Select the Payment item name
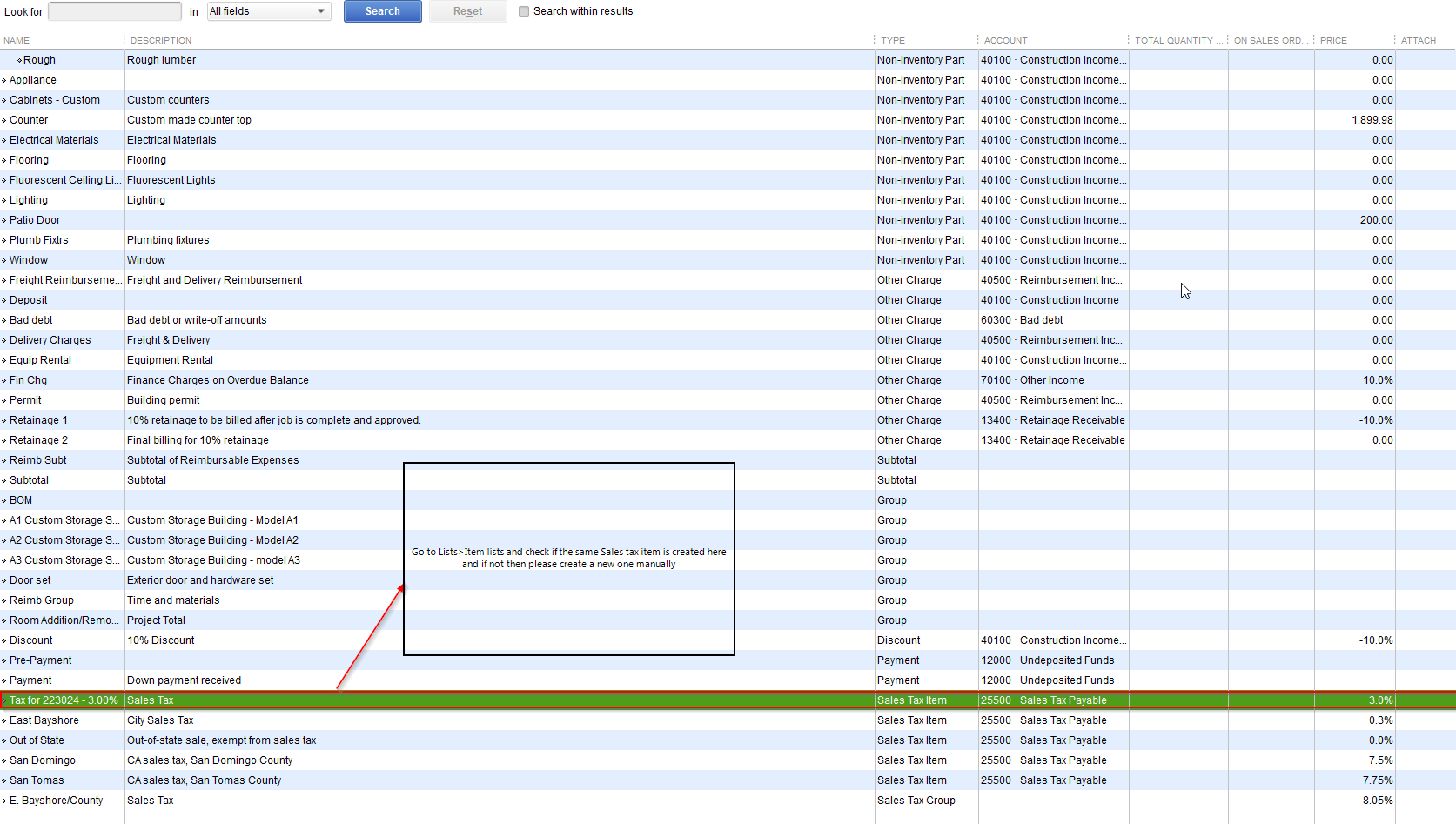1456x824 pixels. (30, 680)
